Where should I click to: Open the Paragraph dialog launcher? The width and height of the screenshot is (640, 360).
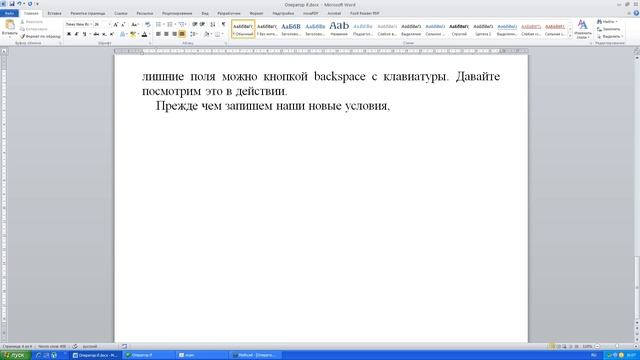[x=226, y=43]
